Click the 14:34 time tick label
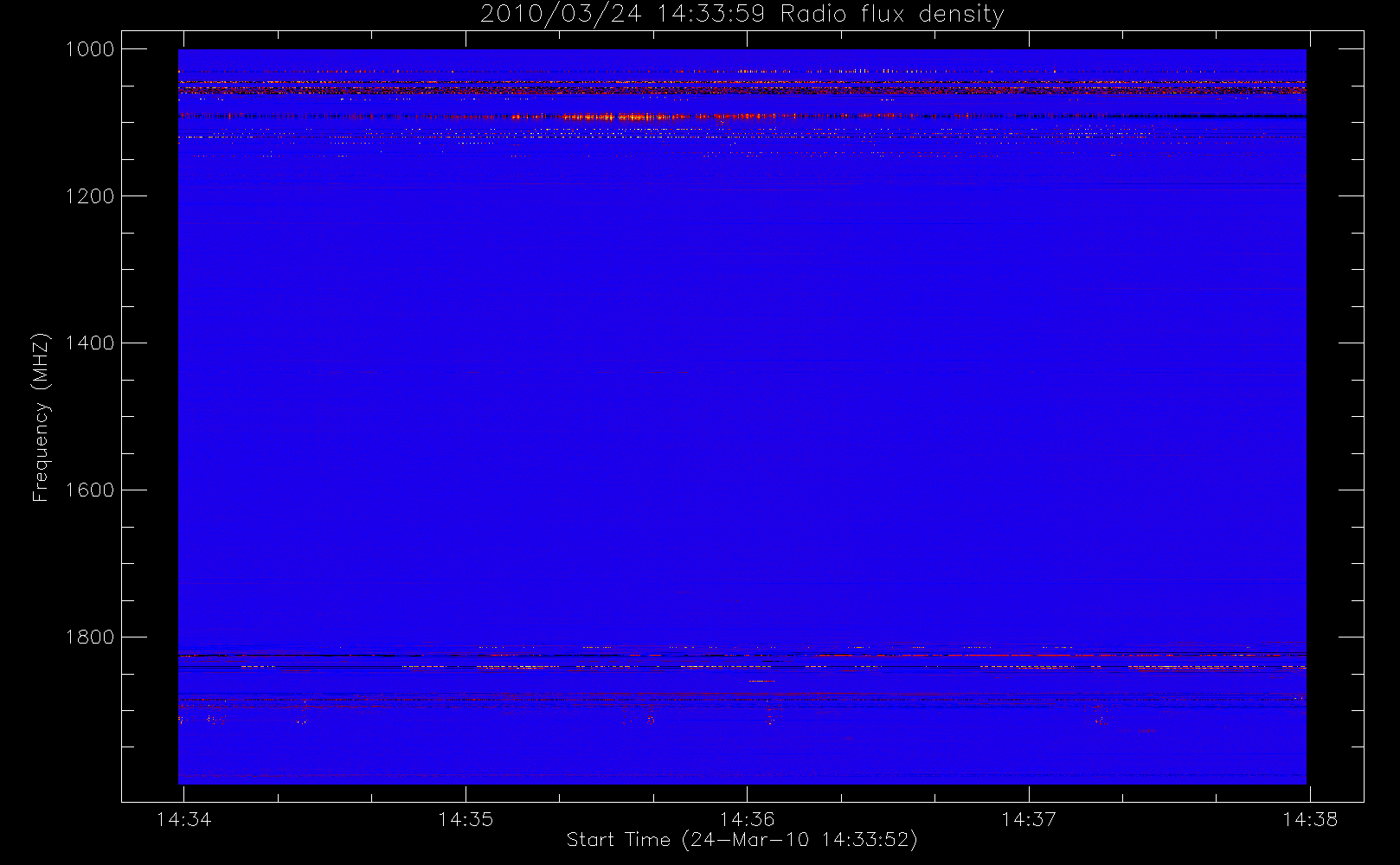The image size is (1400, 865). click(183, 819)
